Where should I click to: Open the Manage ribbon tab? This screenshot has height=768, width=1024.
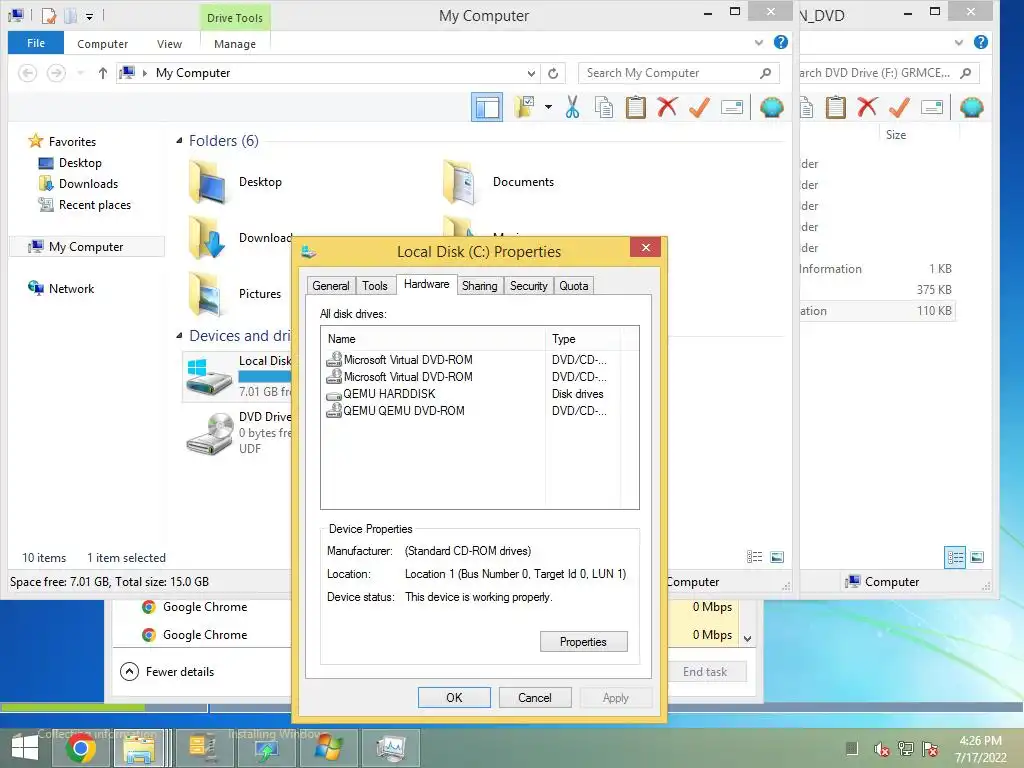[x=235, y=44]
